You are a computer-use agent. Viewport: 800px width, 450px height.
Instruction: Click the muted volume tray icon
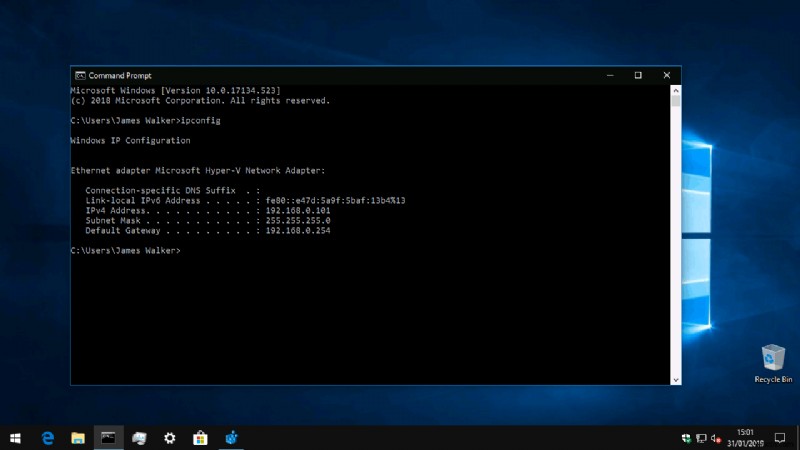click(715, 438)
